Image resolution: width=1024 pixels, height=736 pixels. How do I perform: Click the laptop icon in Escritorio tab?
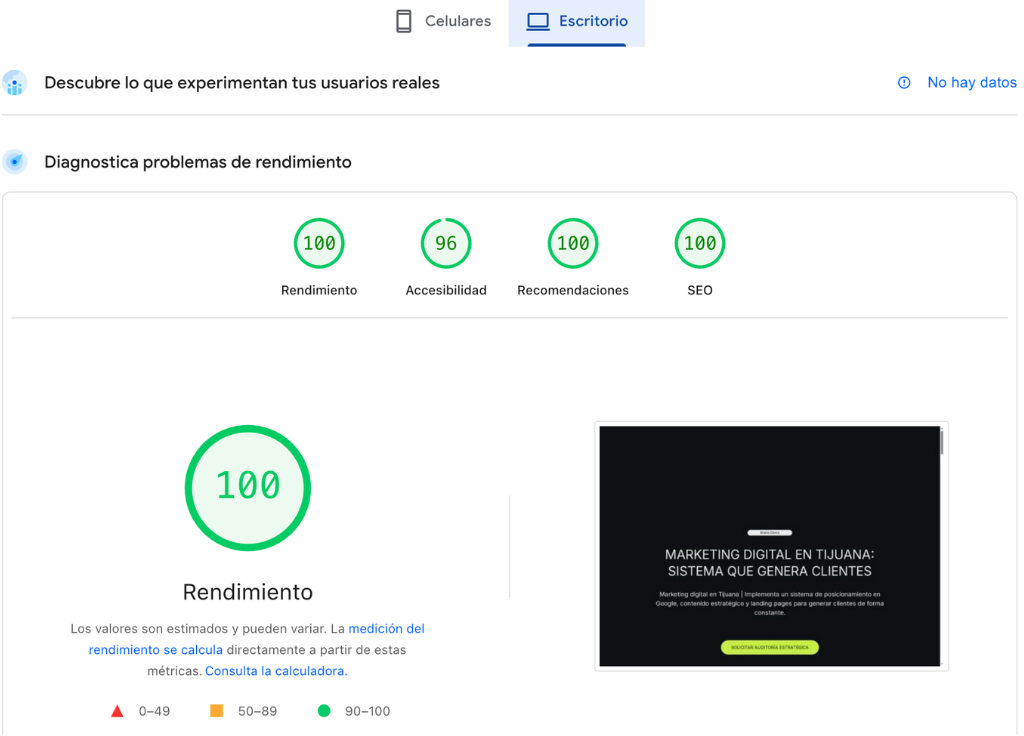coord(538,22)
